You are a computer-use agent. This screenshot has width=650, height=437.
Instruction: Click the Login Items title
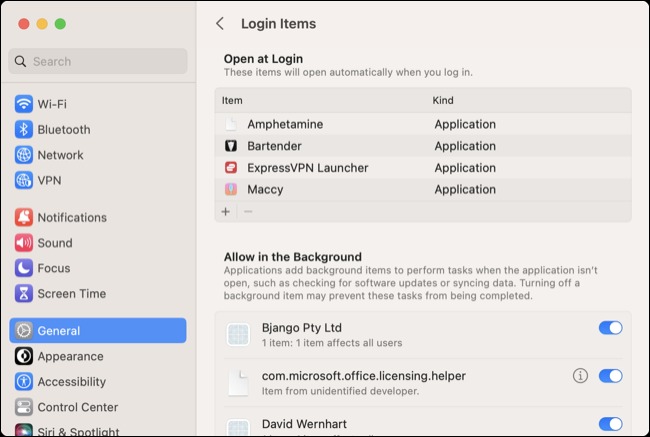[279, 24]
